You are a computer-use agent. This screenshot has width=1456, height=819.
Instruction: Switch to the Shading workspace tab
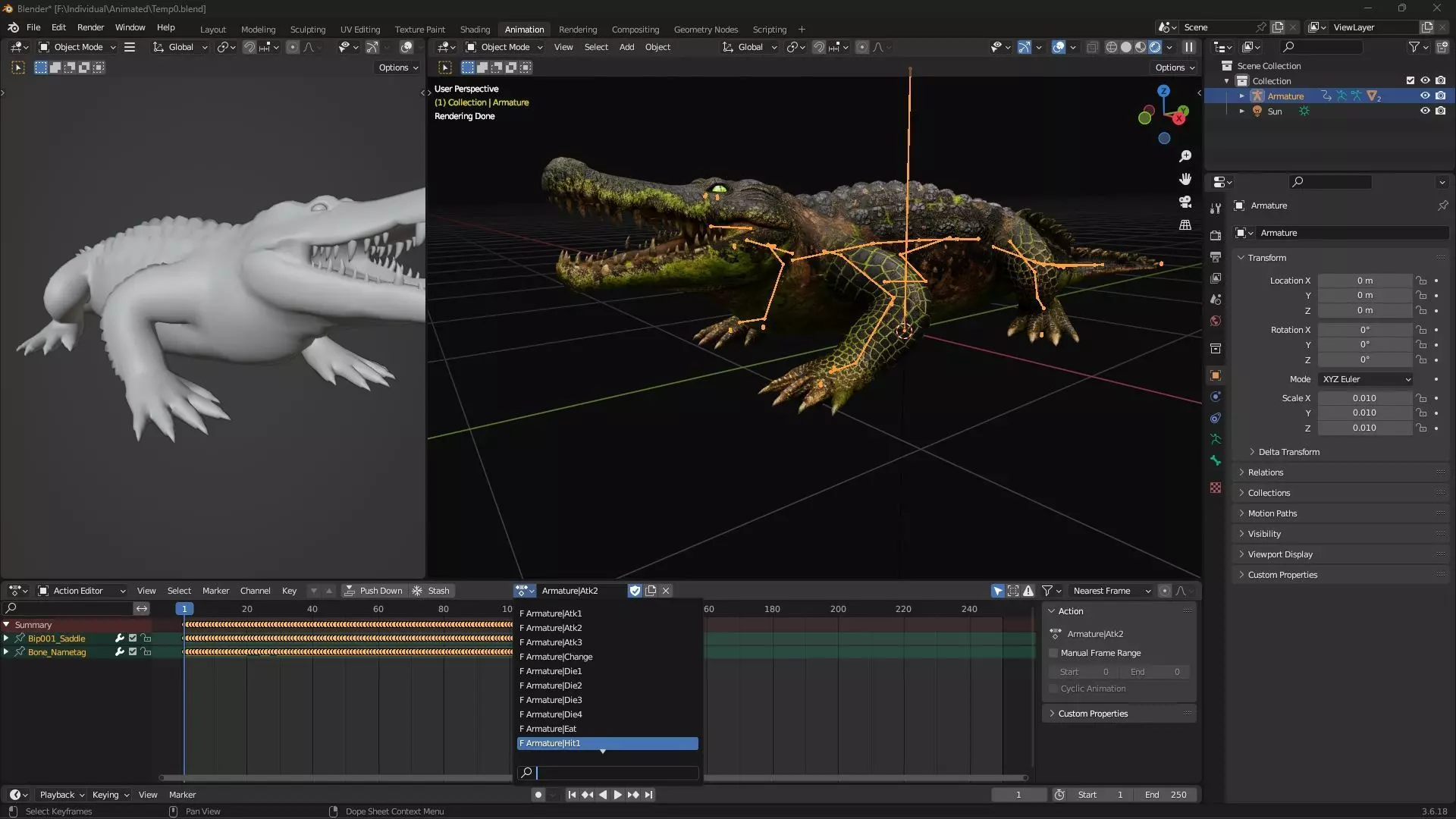click(x=475, y=30)
